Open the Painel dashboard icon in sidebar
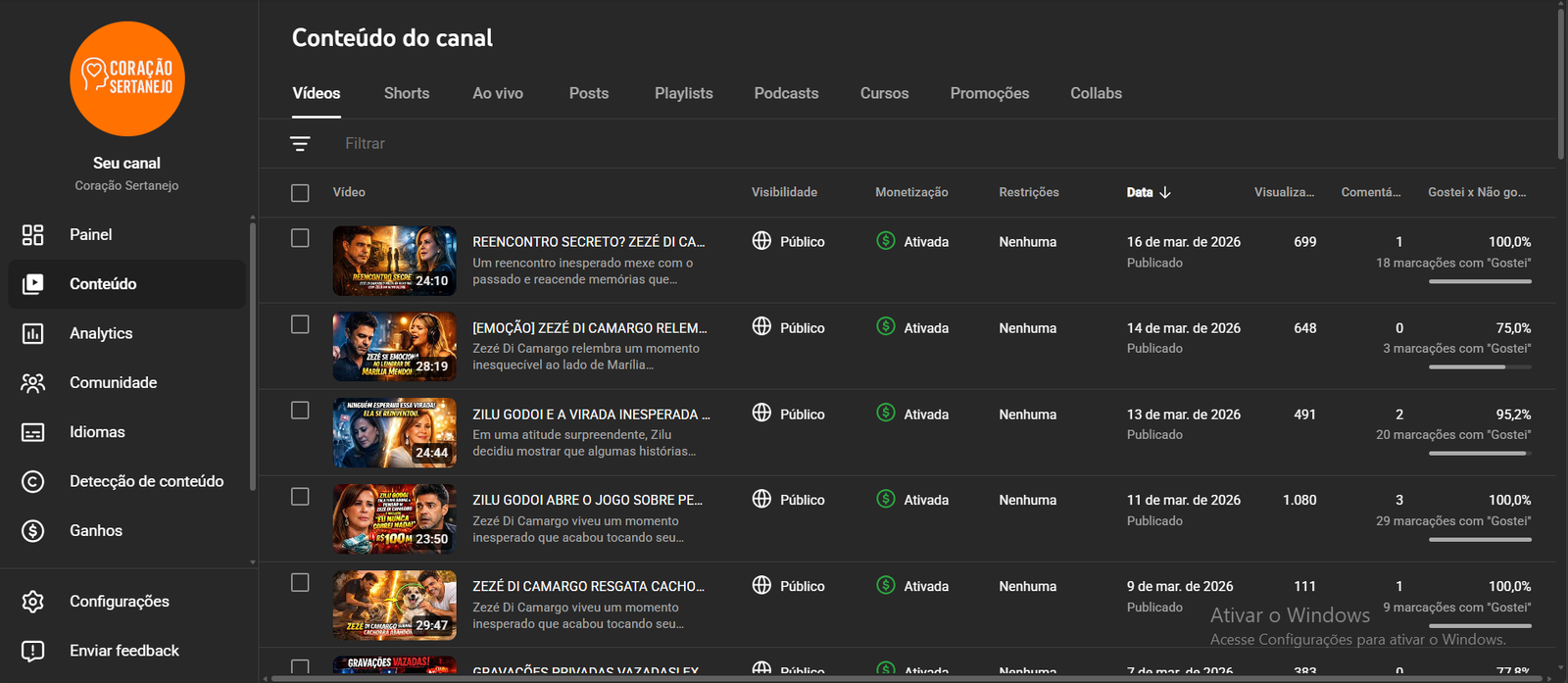 click(x=33, y=235)
